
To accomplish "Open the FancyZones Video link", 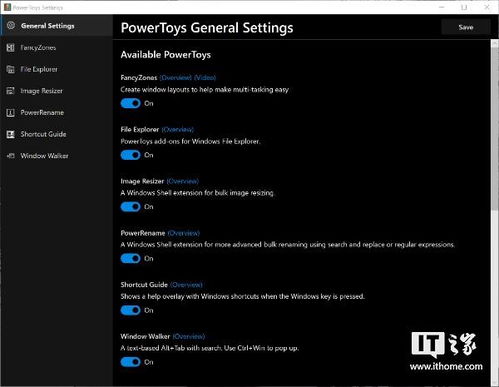I will click(205, 78).
